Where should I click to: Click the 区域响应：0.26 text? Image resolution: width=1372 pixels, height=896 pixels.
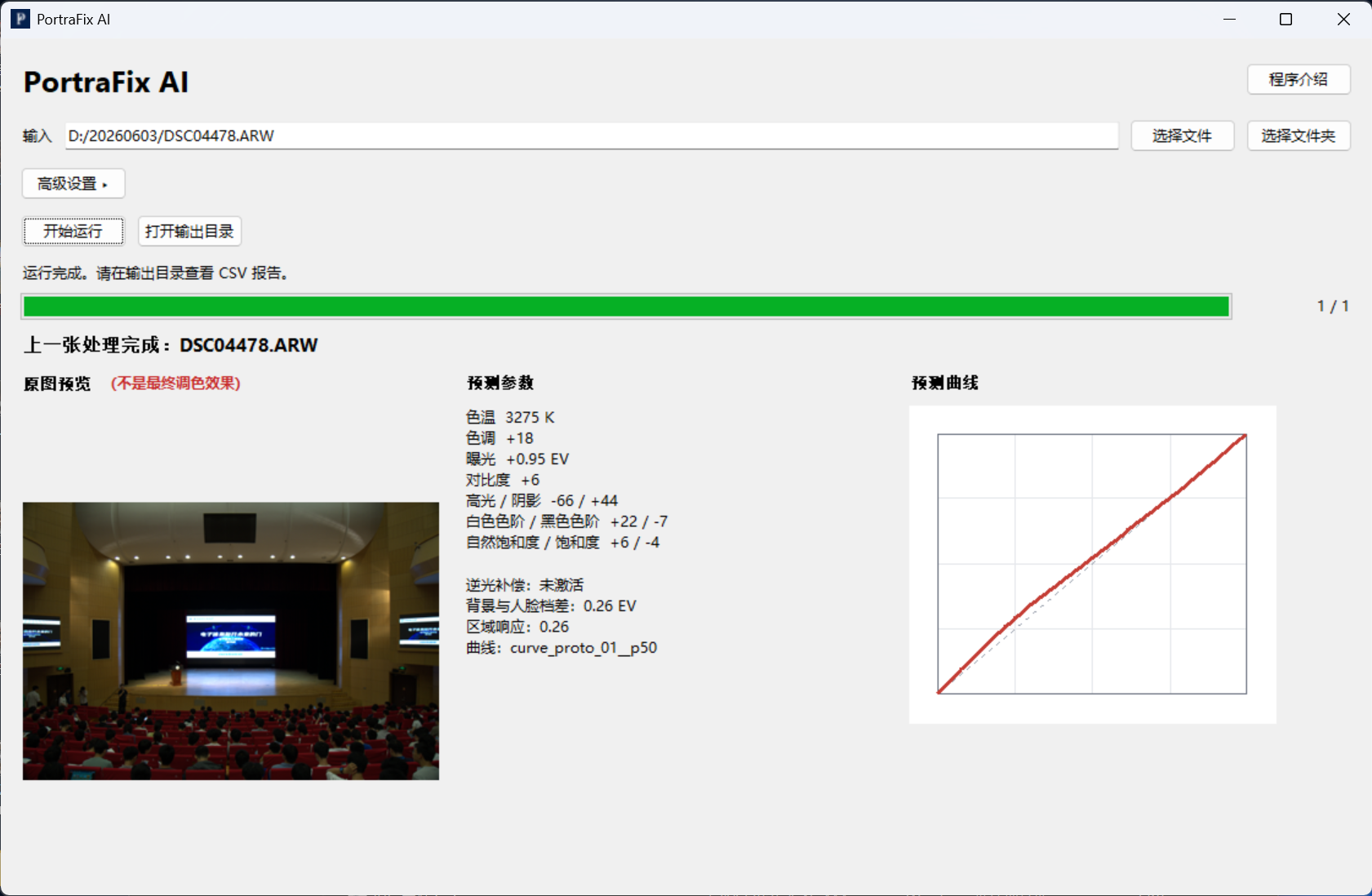[517, 627]
